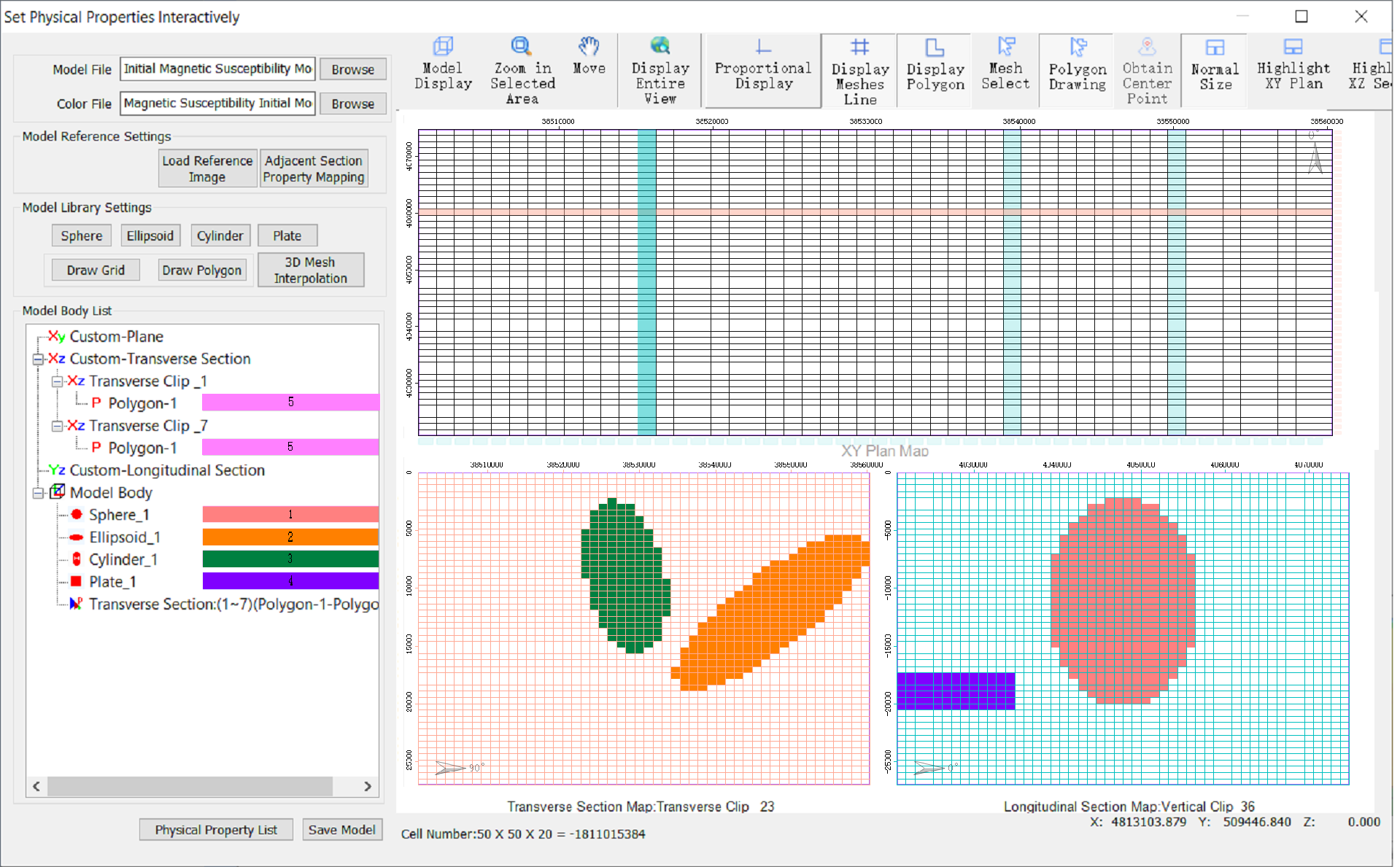Screen dimensions: 1400x867
Task: Collapse the Transverse Clip _7 node
Action: tap(57, 426)
